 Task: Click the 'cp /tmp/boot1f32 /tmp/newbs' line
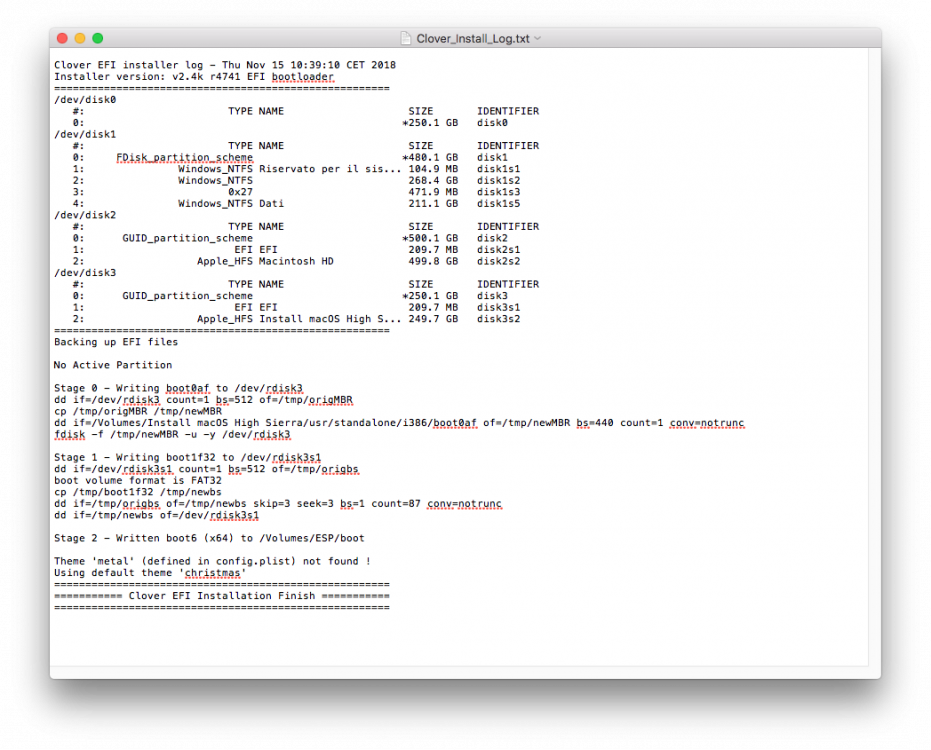138,492
